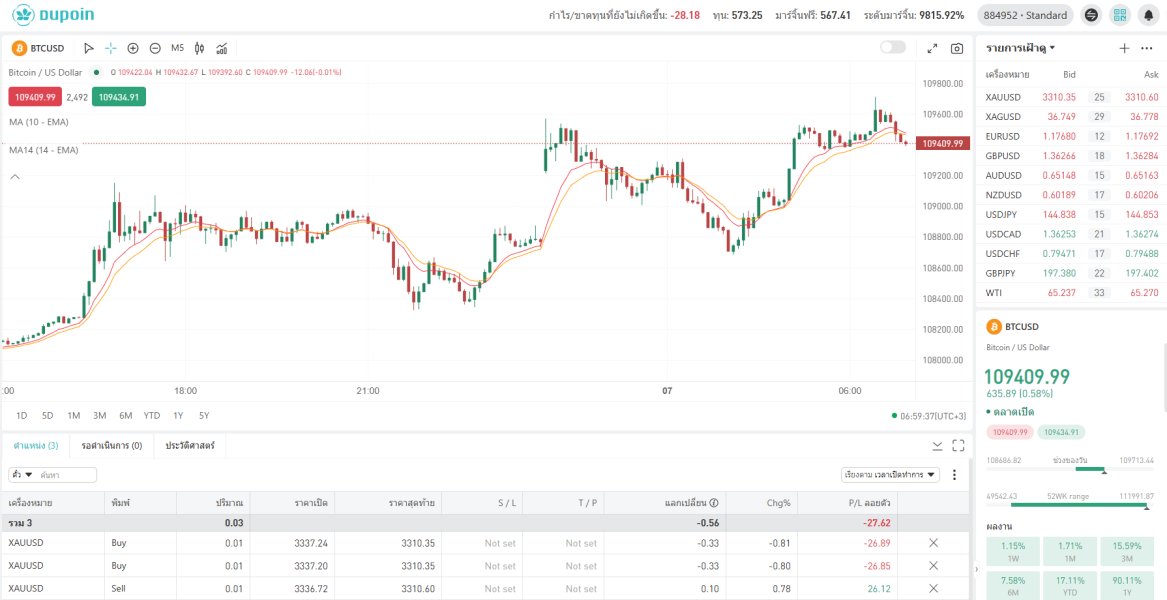Viewport: 1167px width, 600px height.
Task: Select the 1M chart range
Action: pos(74,416)
